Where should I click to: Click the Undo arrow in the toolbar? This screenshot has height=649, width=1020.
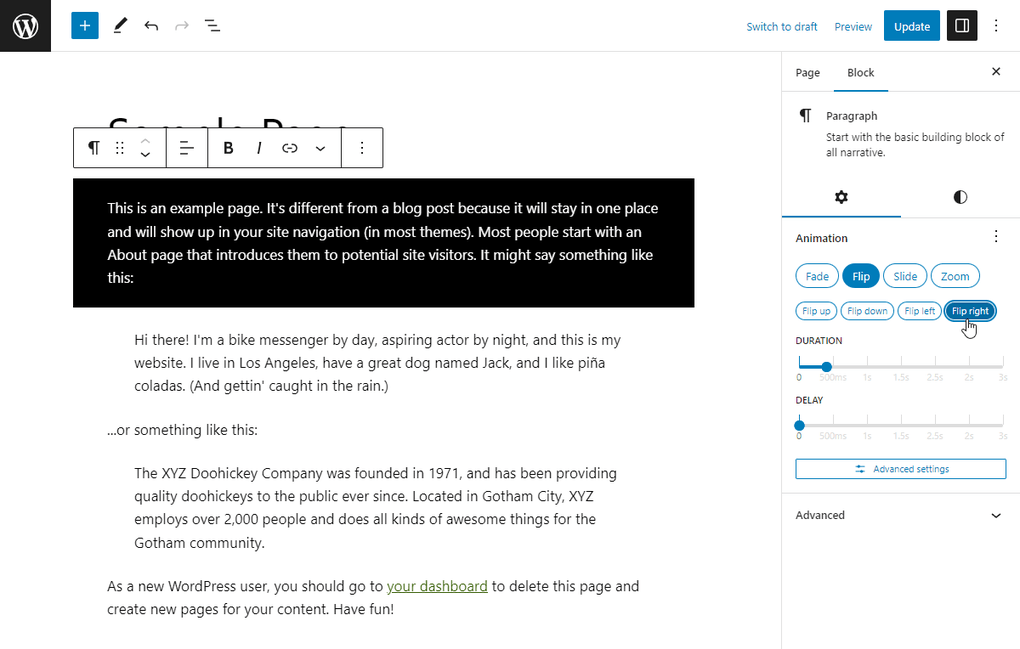point(151,25)
